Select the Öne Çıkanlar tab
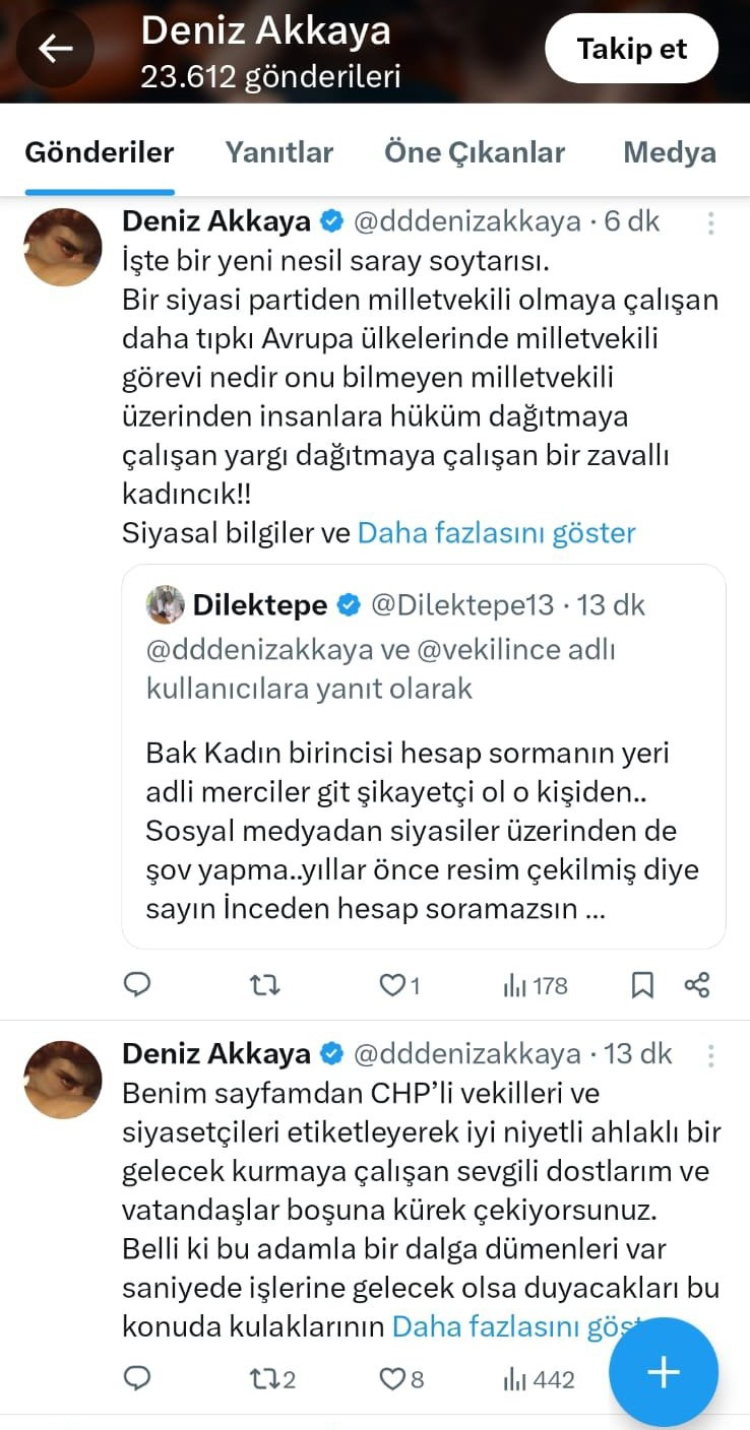Viewport: 750px width, 1430px height. (x=474, y=152)
